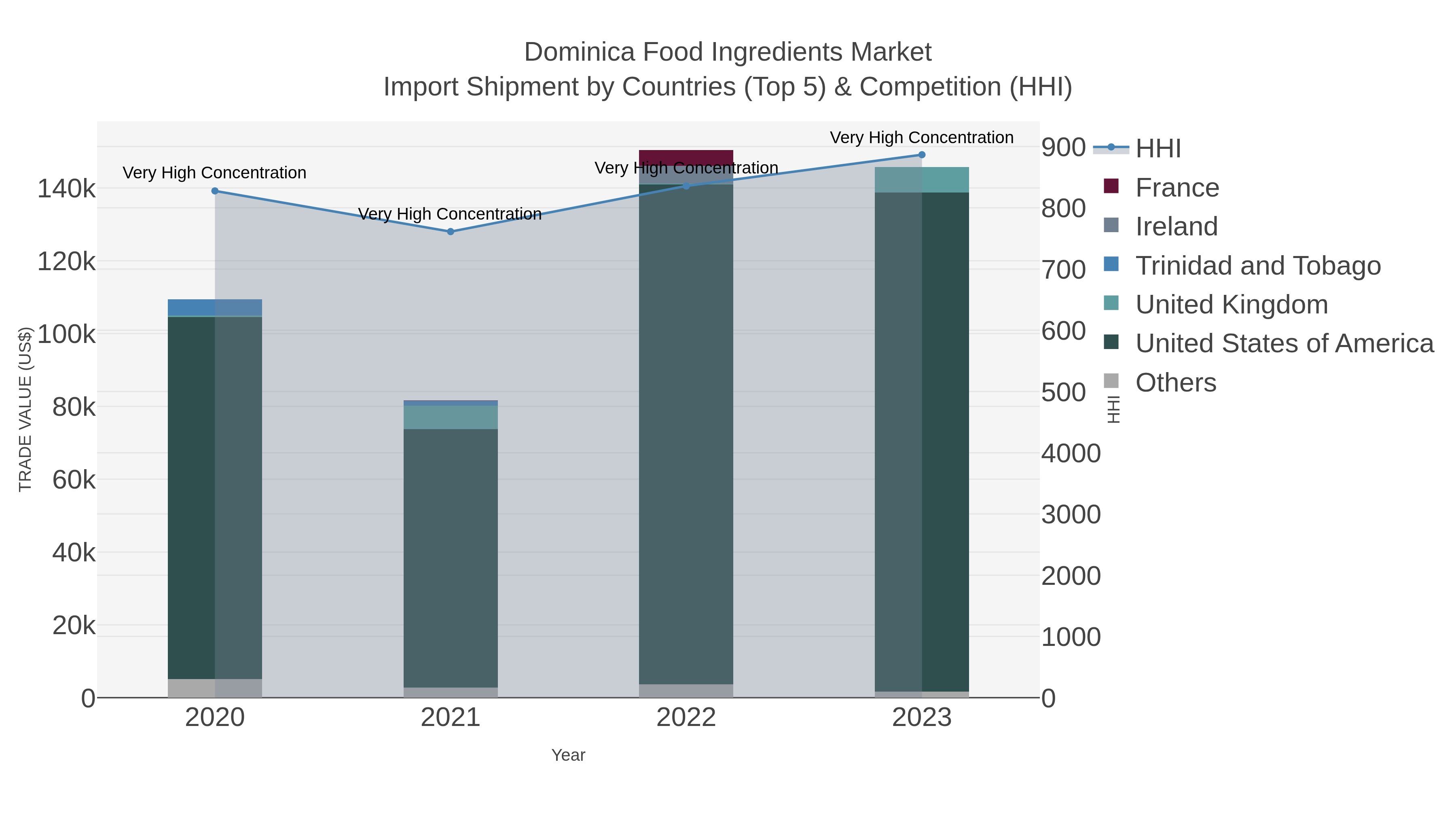Click the 2020 x-axis label
The image size is (1456, 819).
point(215,718)
